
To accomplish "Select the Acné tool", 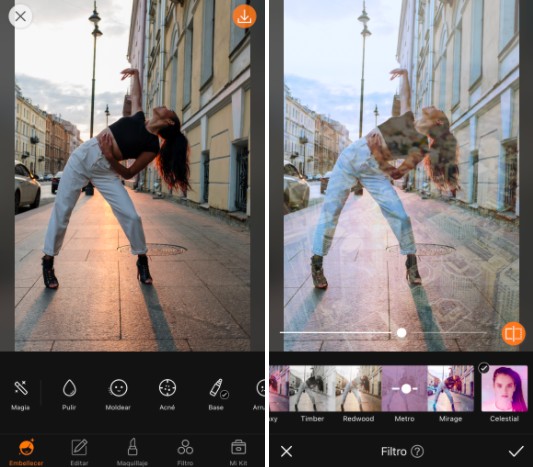I will click(x=167, y=395).
